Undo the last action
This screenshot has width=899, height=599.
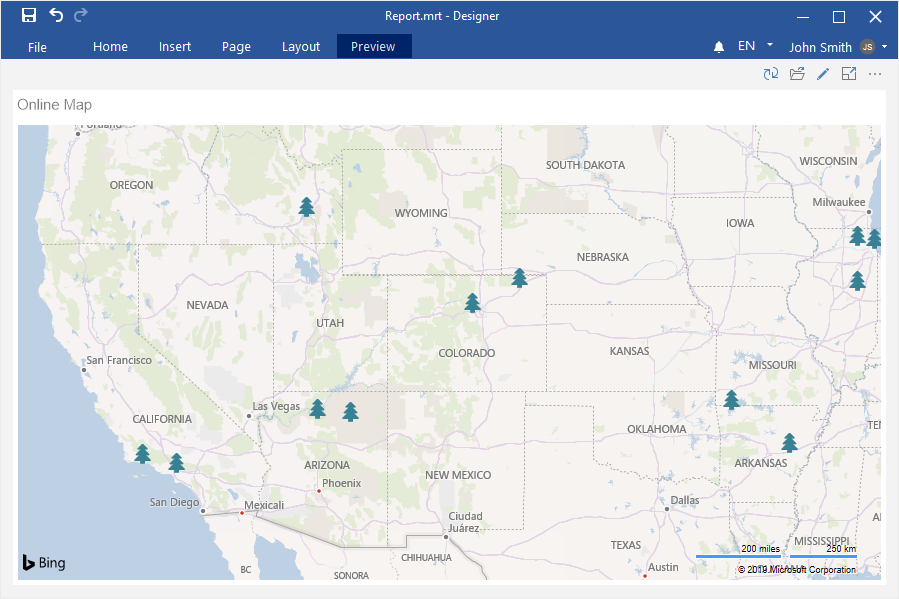point(56,15)
